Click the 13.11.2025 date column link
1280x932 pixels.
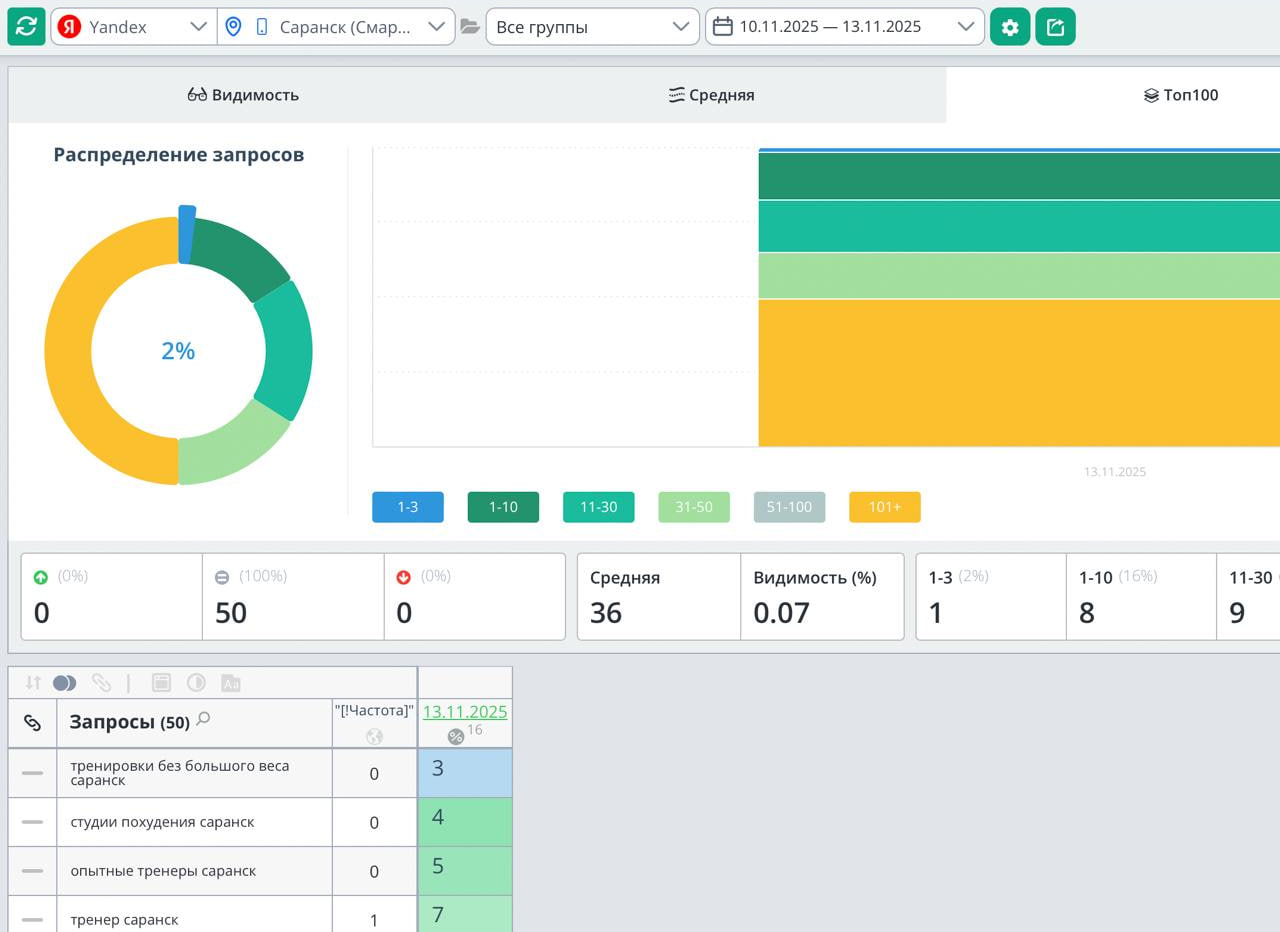pyautogui.click(x=464, y=712)
